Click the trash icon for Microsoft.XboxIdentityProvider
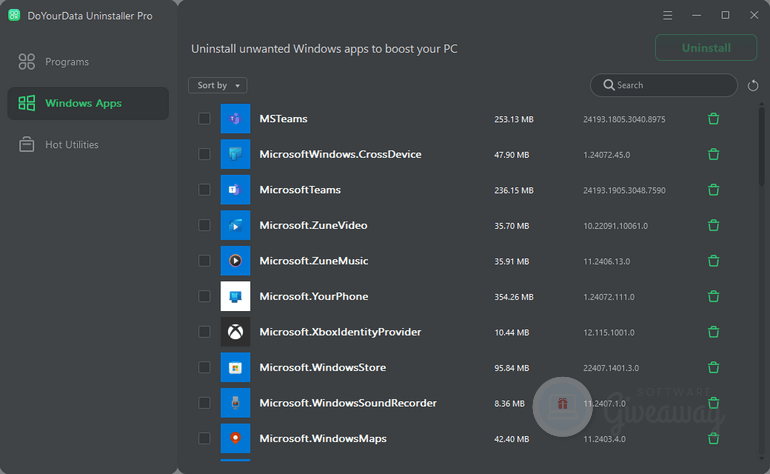This screenshot has width=770, height=474. [714, 332]
